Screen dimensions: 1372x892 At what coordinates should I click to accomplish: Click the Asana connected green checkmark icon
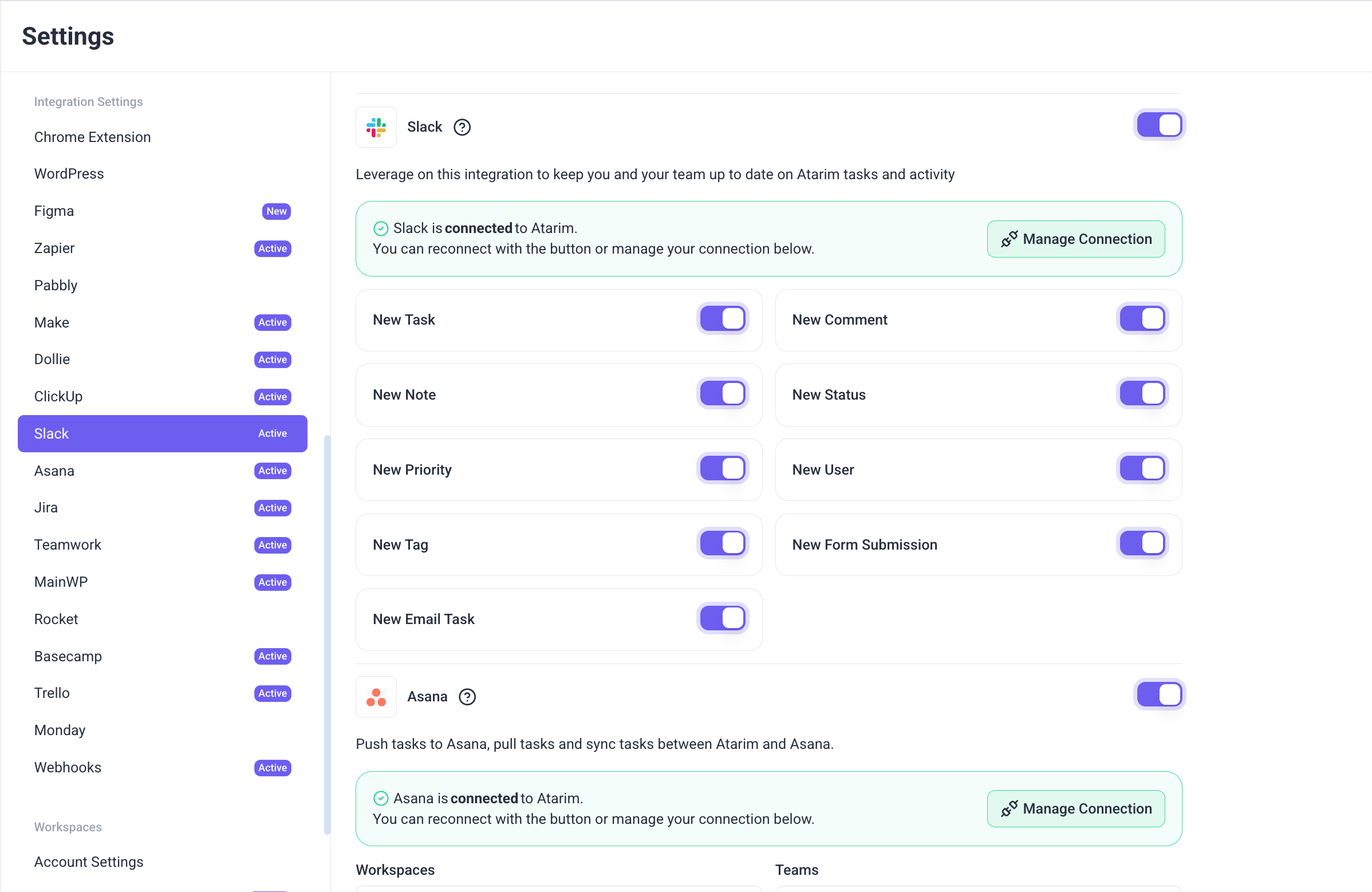tap(380, 798)
